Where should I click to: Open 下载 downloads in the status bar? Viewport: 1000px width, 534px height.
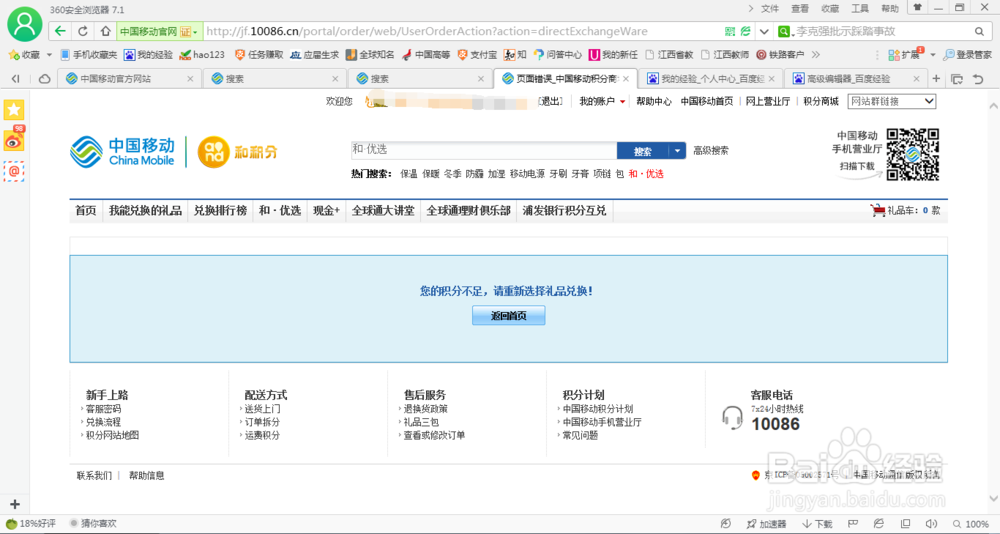[x=816, y=524]
